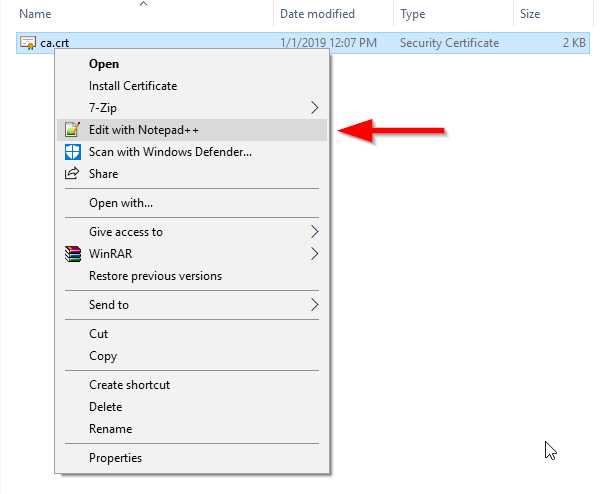Toggle sort direction arrow above Name column
This screenshot has height=494, width=616.
tap(143, 4)
